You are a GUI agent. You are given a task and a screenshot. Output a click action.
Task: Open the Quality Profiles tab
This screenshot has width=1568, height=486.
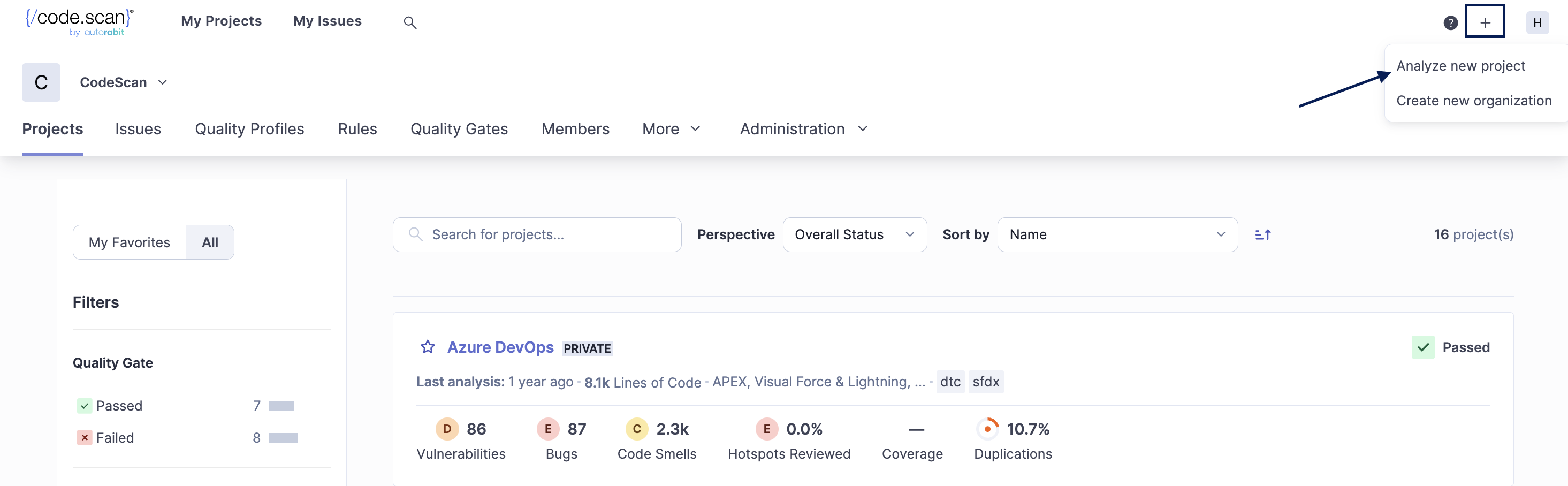[249, 129]
